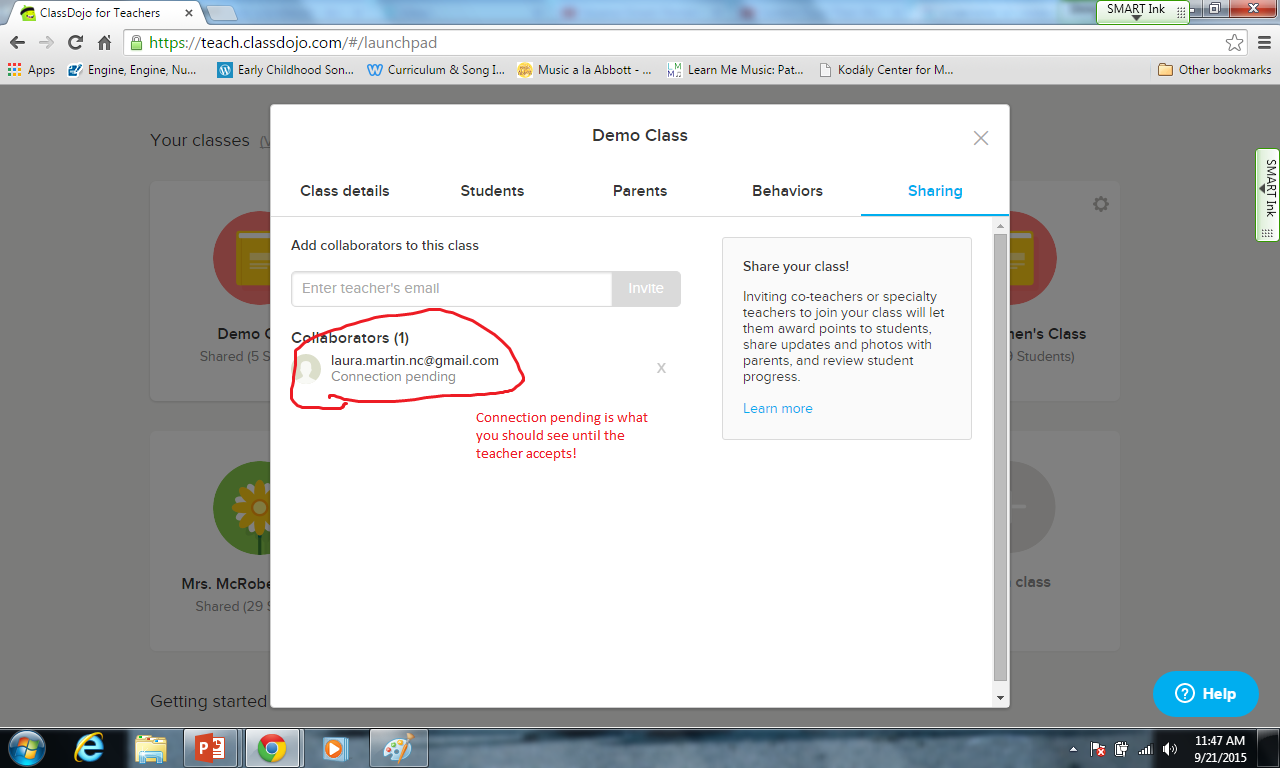Click collaborator avatar next to laura.martin.nc
1280x768 pixels.
(307, 369)
